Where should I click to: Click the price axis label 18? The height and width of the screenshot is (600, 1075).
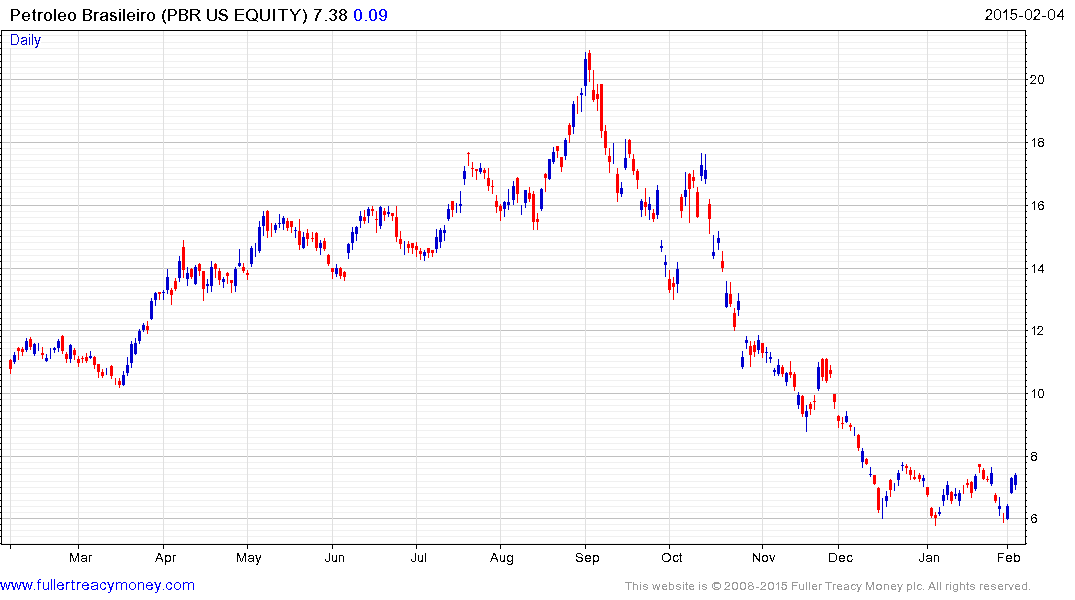1037,143
